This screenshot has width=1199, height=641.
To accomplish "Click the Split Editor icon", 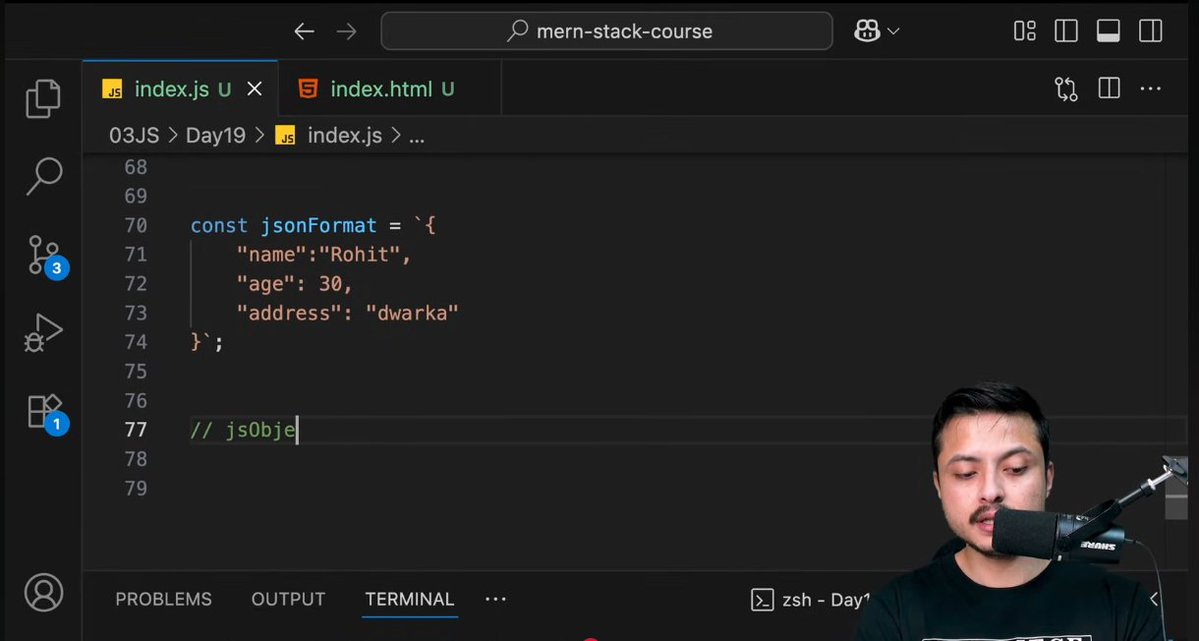I will click(1108, 88).
